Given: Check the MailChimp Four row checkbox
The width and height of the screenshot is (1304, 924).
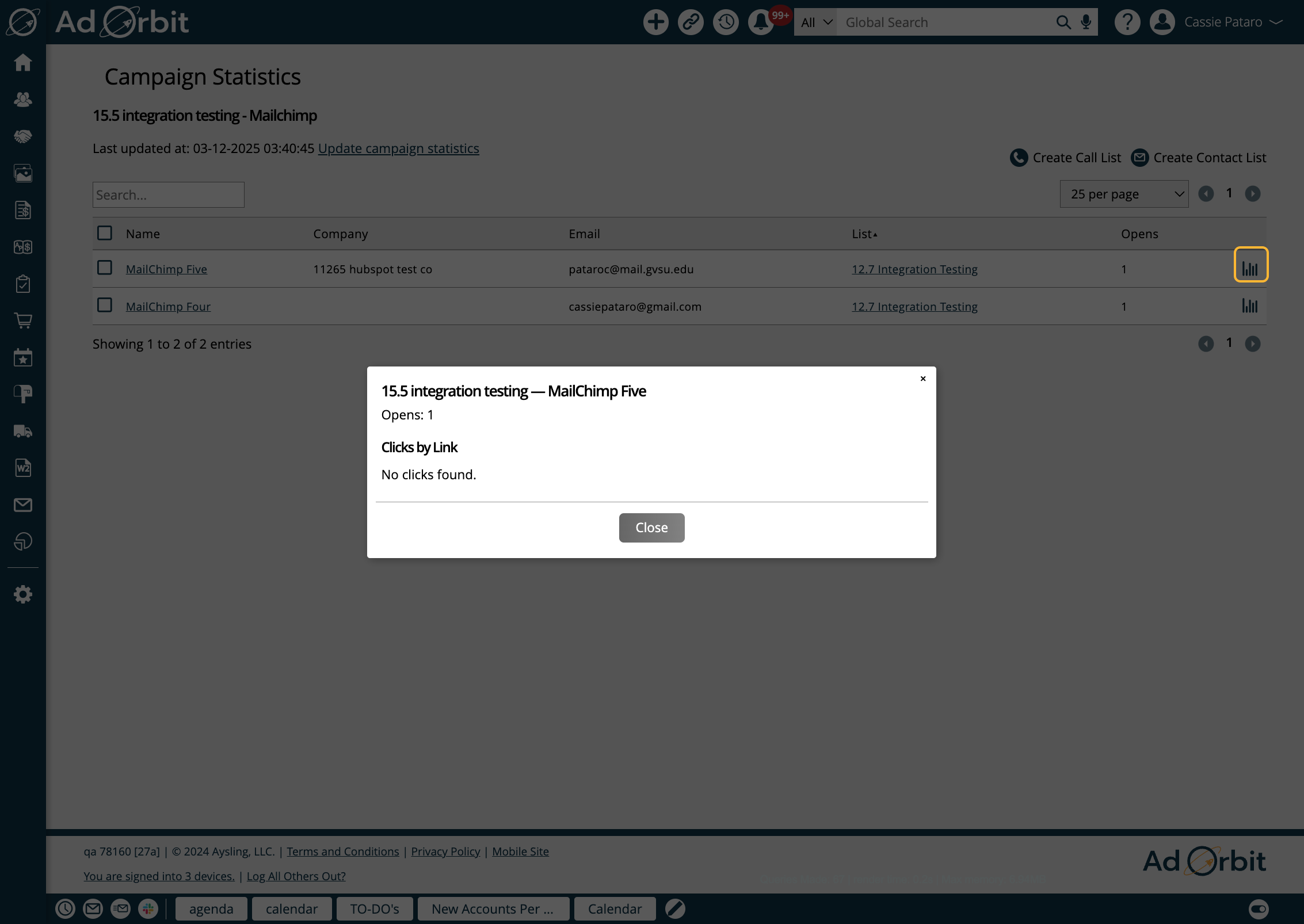Looking at the screenshot, I should tap(104, 305).
